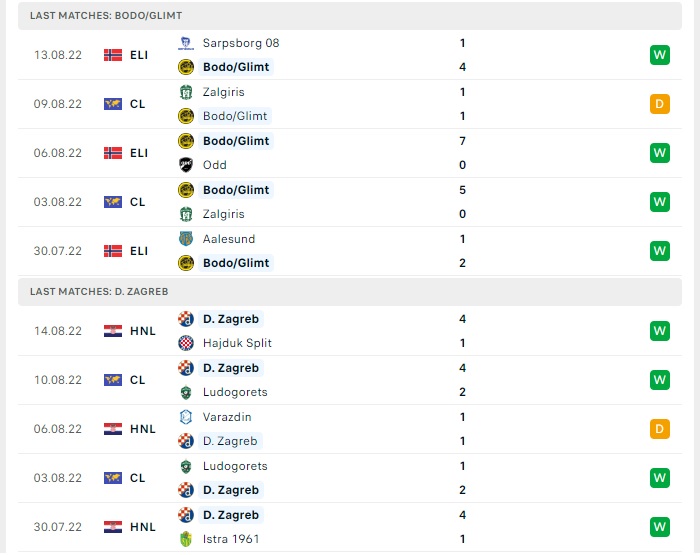Click the Last Matches: D. Zagreb header
The height and width of the screenshot is (555, 700).
coord(350,292)
